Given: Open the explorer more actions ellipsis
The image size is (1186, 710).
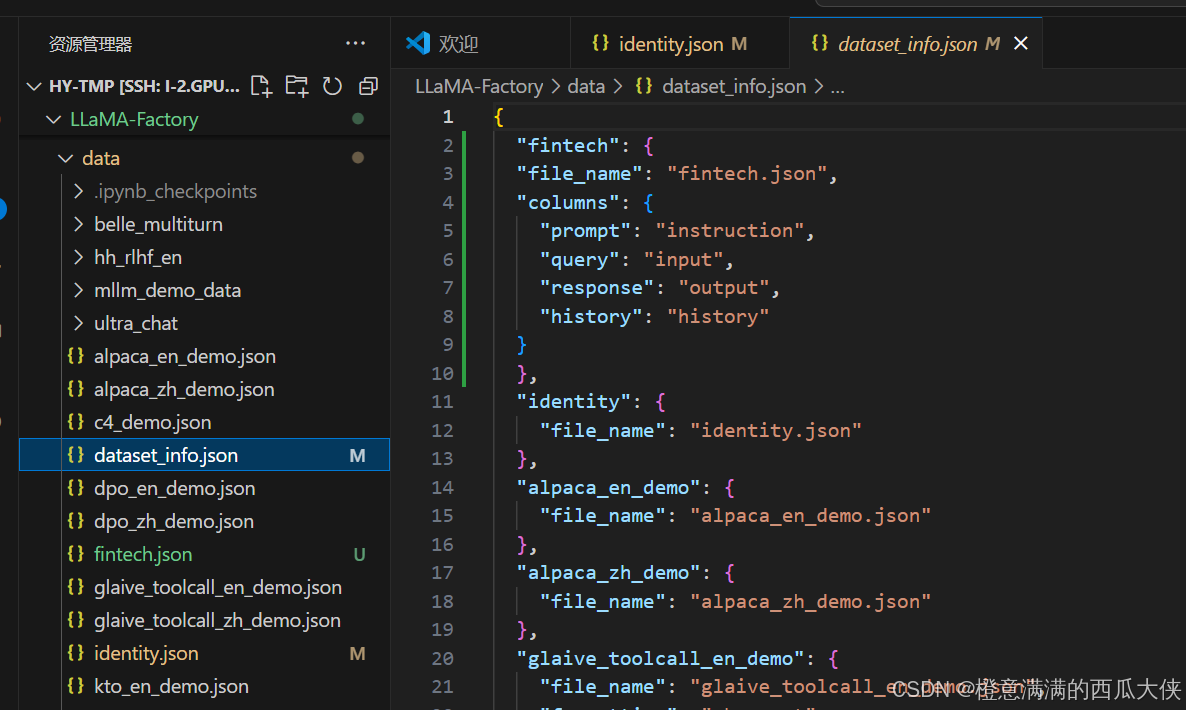Looking at the screenshot, I should 355,43.
